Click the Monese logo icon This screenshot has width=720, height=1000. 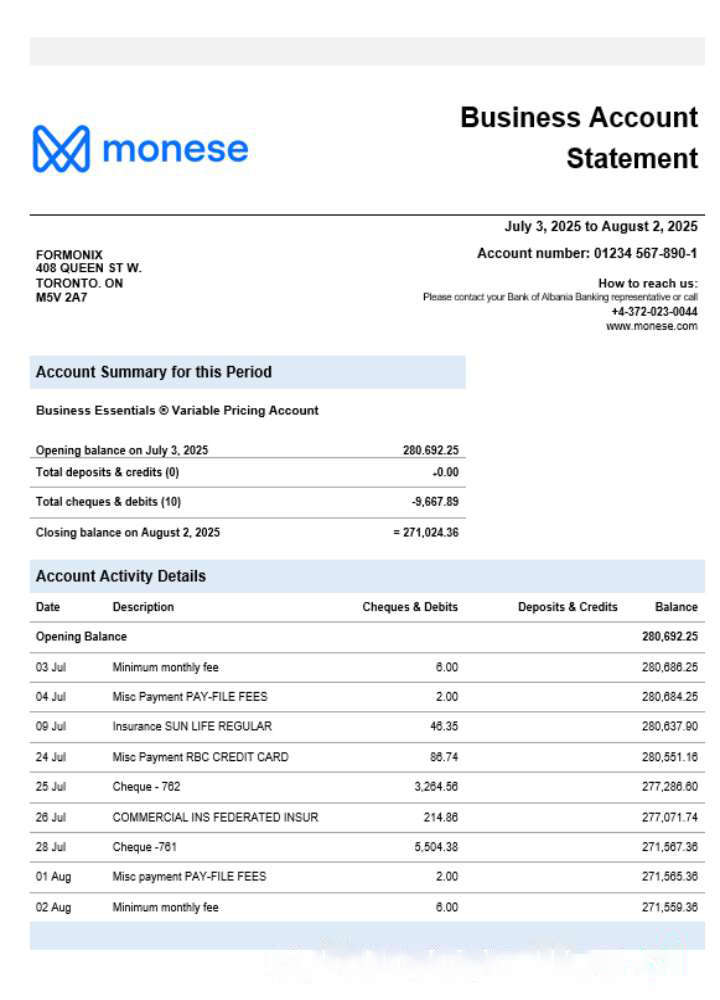[61, 149]
